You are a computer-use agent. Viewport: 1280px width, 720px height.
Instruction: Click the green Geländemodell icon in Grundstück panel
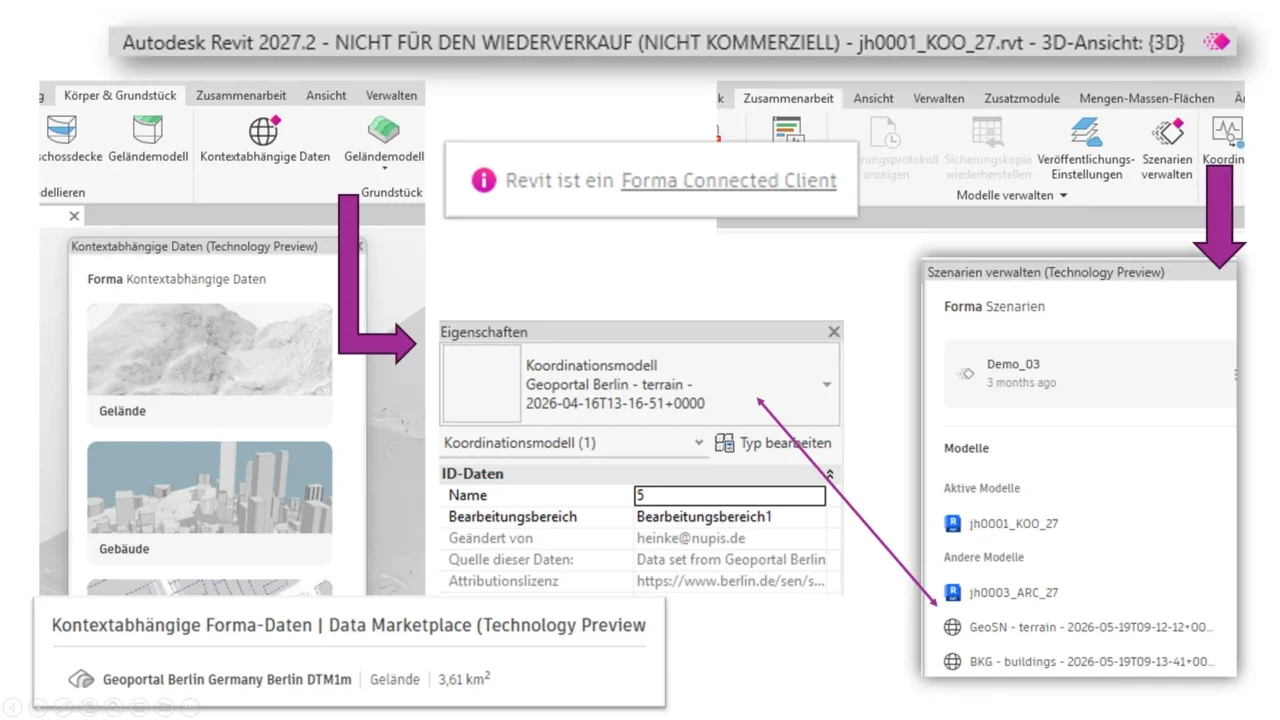(x=384, y=130)
